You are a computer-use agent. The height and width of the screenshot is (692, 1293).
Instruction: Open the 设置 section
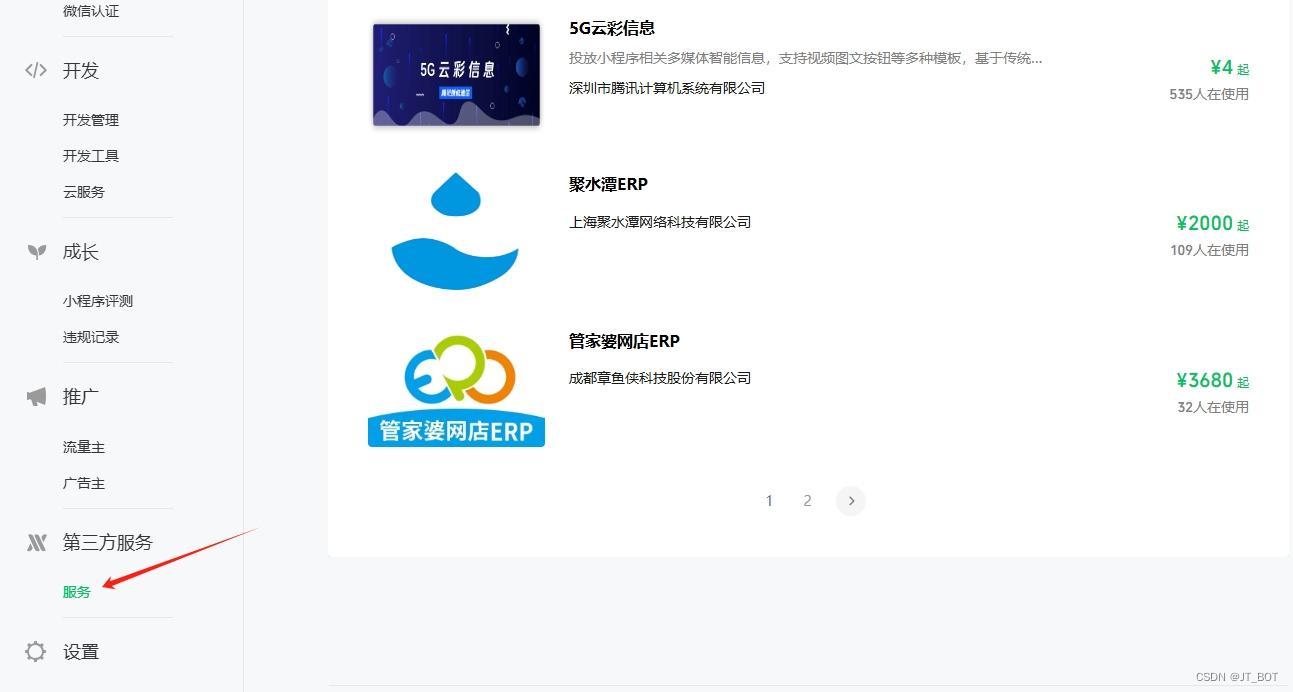[81, 652]
